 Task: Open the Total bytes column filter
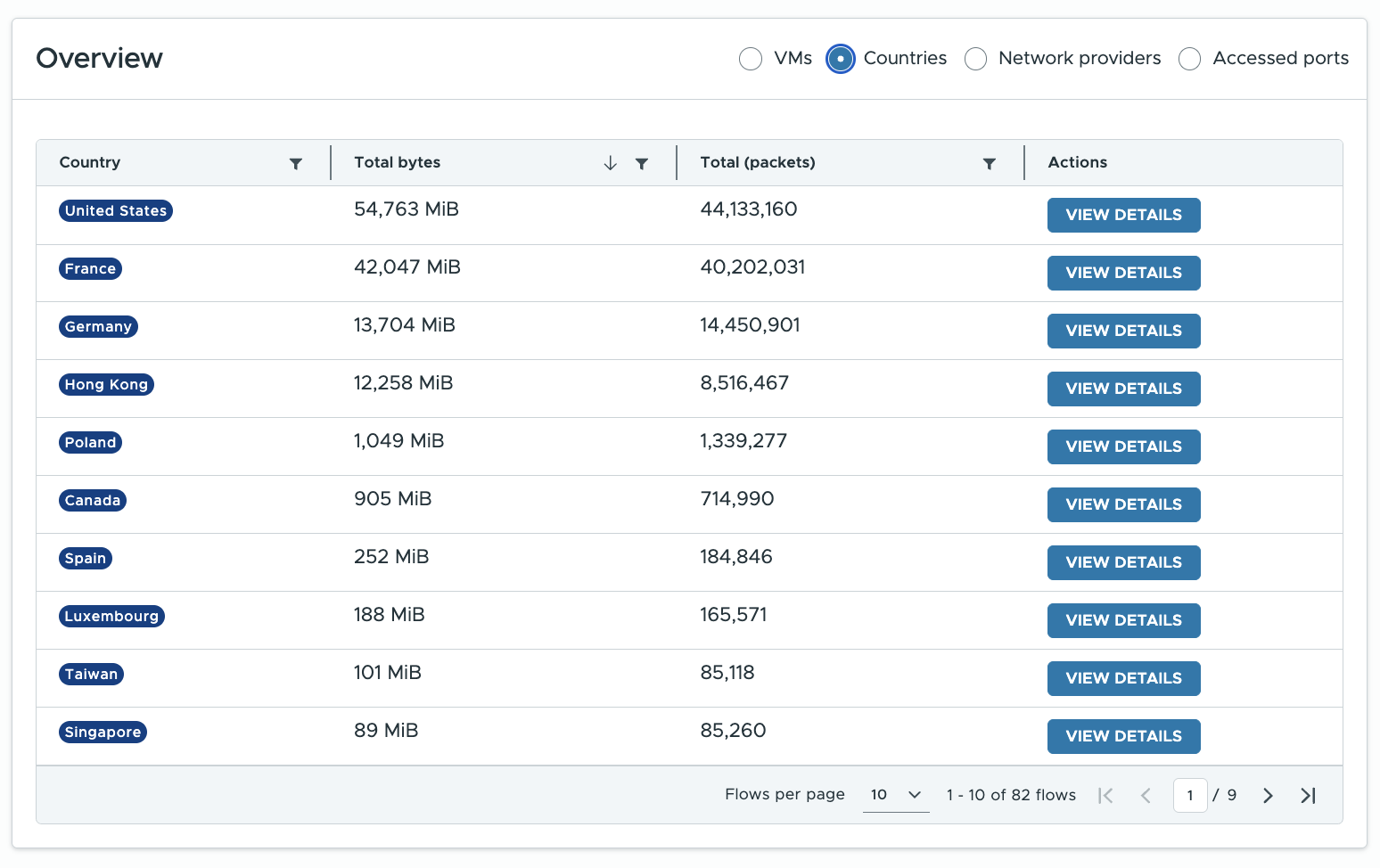click(x=642, y=163)
